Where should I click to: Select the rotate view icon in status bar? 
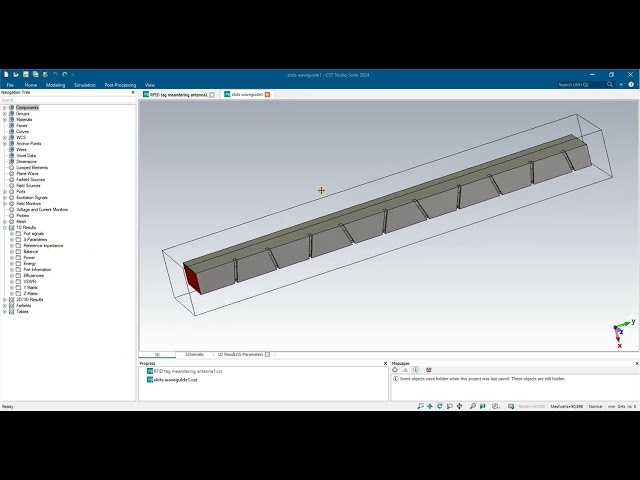440,406
